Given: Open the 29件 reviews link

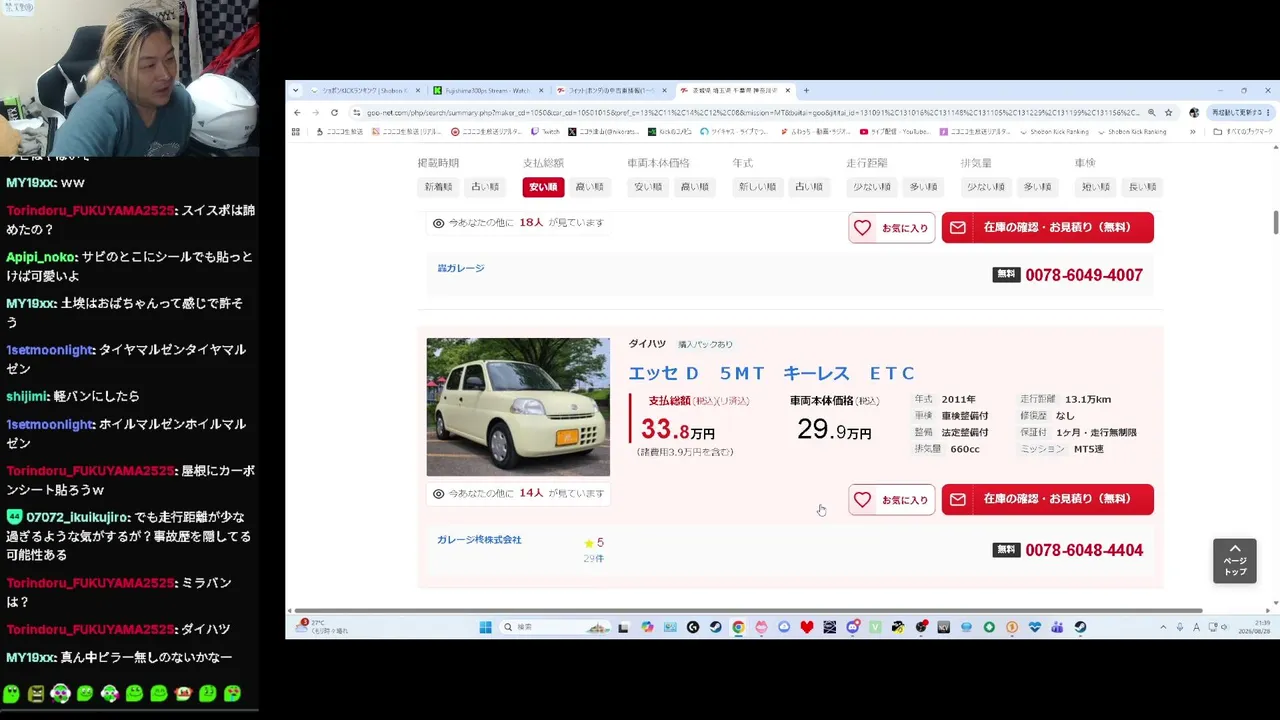Looking at the screenshot, I should (594, 558).
